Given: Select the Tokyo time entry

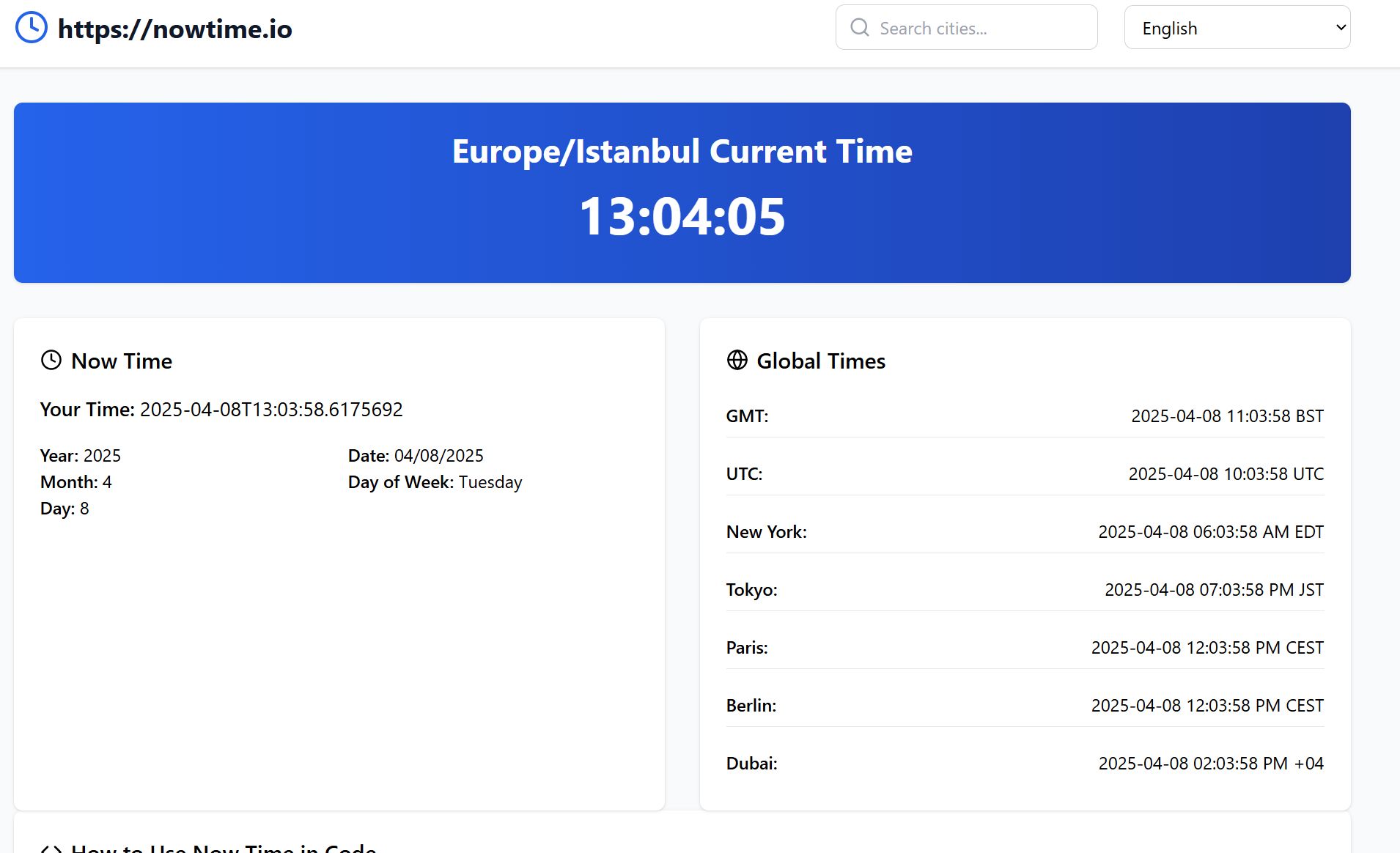Looking at the screenshot, I should [x=1024, y=589].
